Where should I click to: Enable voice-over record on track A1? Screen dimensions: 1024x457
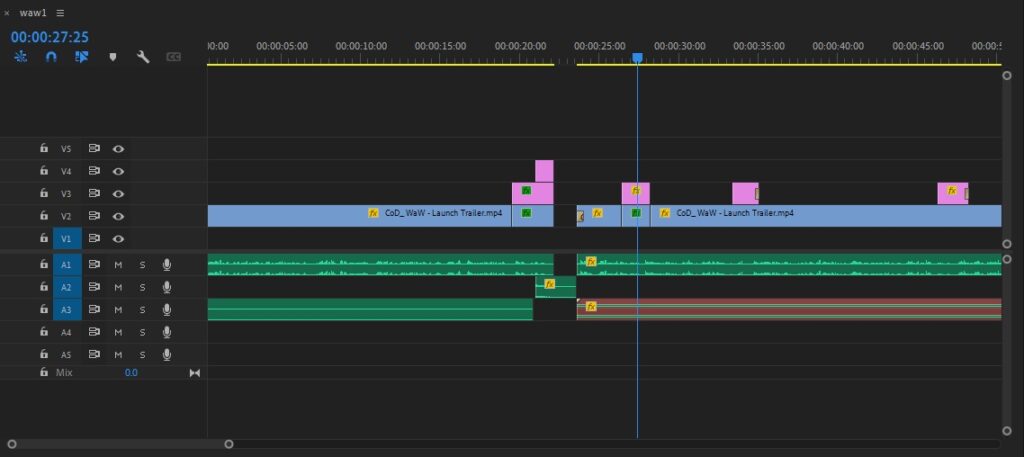[x=167, y=264]
